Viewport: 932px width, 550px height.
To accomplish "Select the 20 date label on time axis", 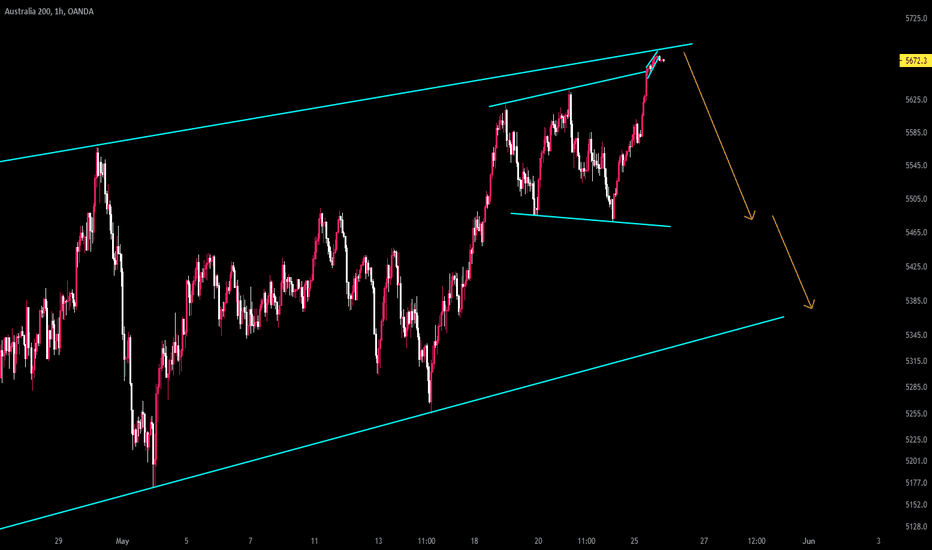I will [539, 541].
